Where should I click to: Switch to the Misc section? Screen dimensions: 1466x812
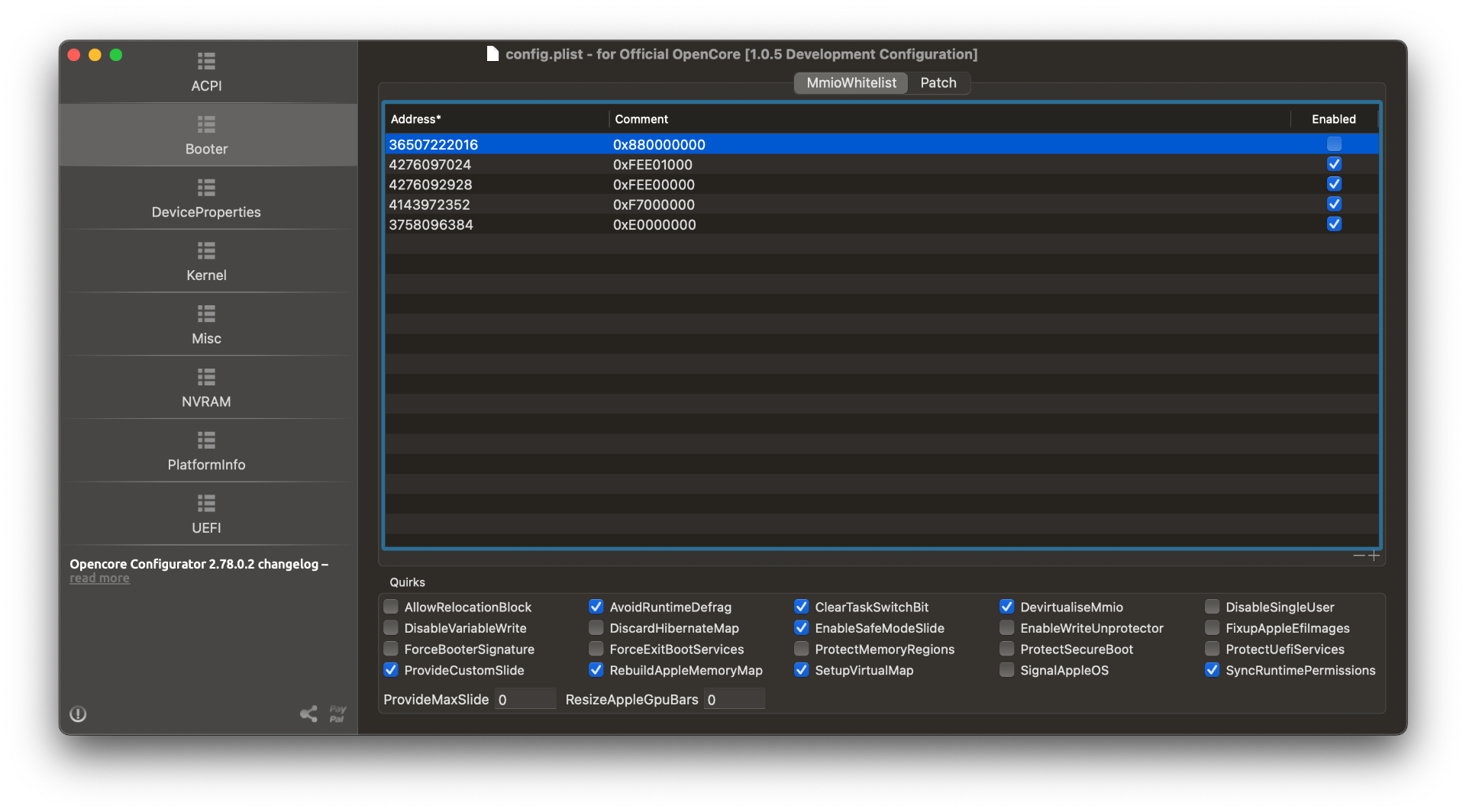[206, 326]
